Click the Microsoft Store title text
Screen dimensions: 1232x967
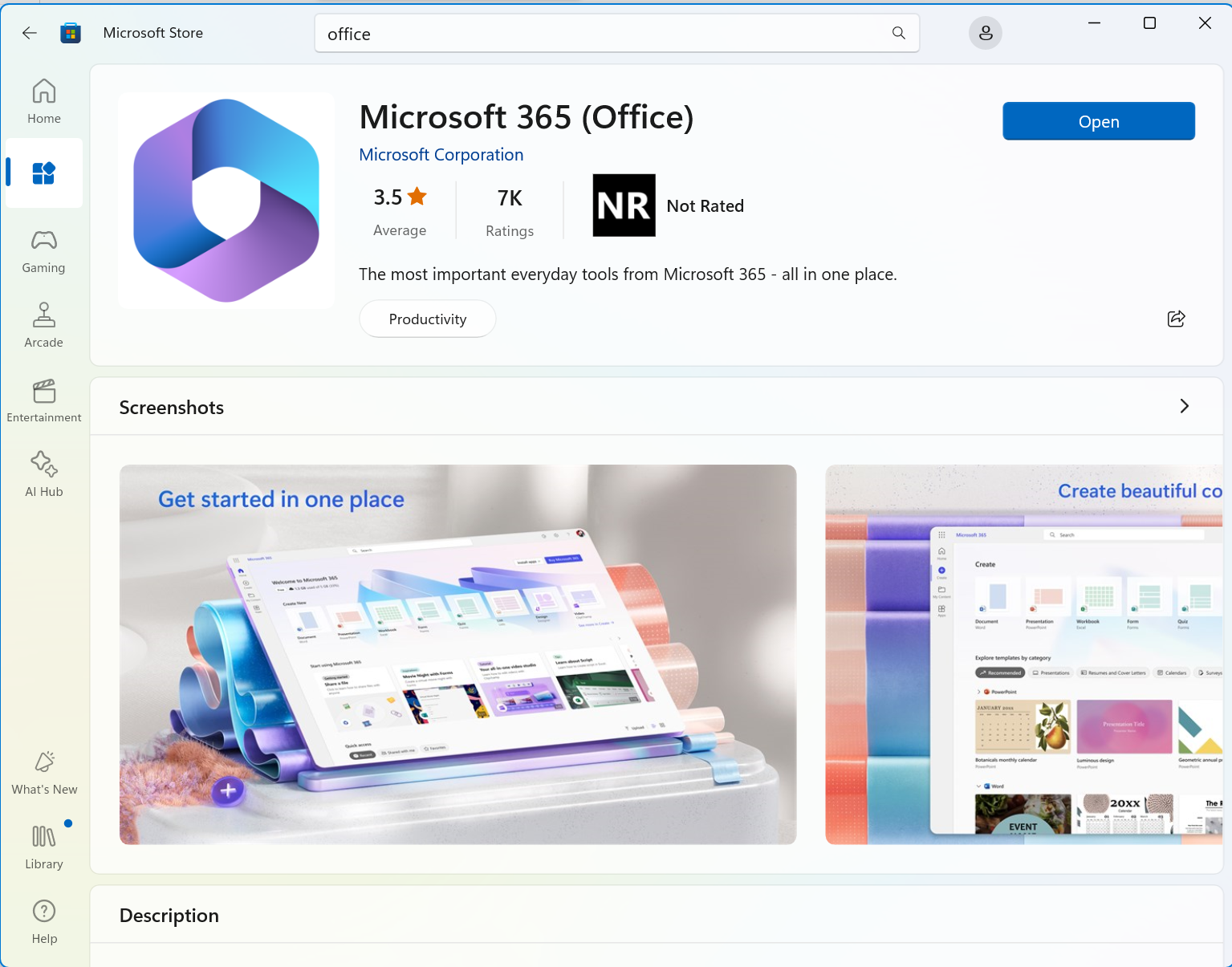pos(152,33)
